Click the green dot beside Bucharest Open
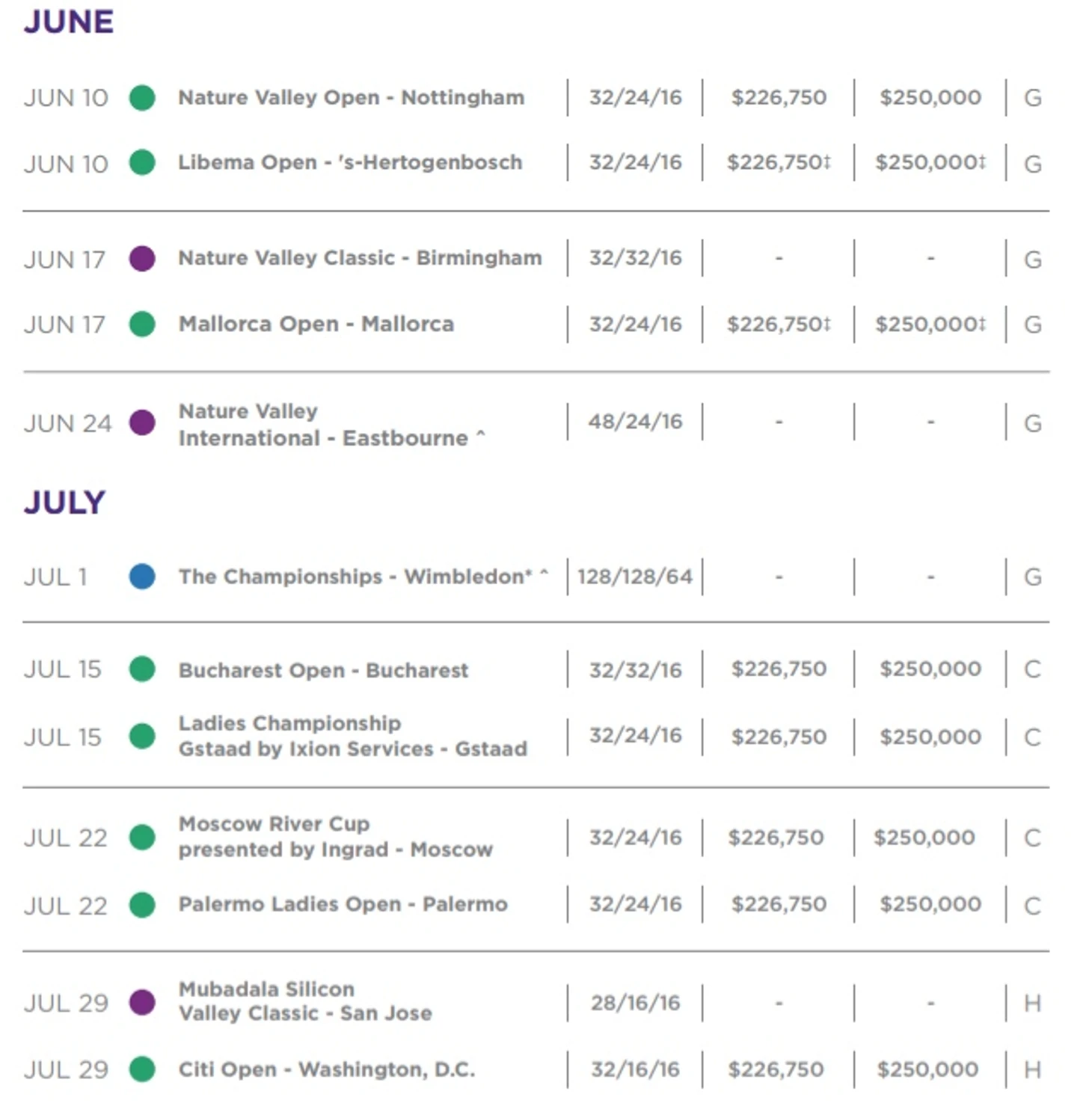Viewport: 1092px width, 1109px height. [x=142, y=669]
